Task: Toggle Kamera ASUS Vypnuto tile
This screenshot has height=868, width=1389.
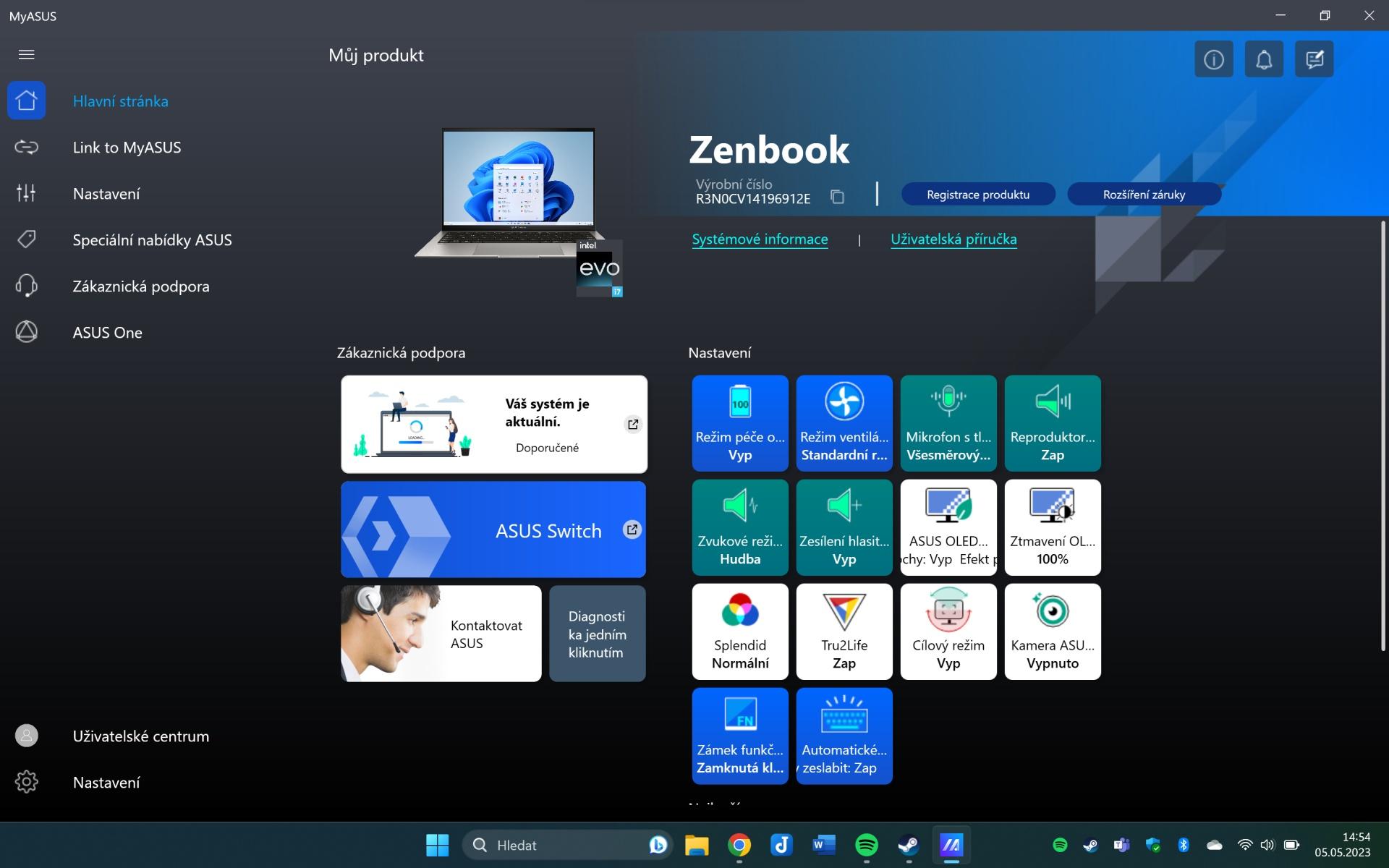Action: [x=1053, y=631]
